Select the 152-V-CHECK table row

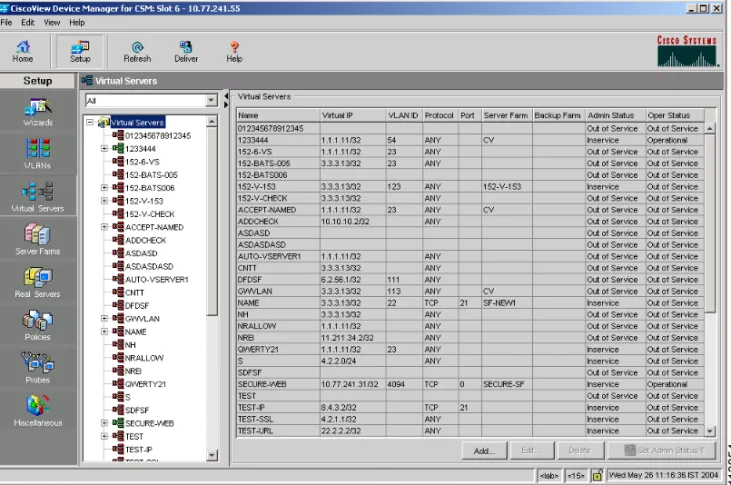(470, 198)
